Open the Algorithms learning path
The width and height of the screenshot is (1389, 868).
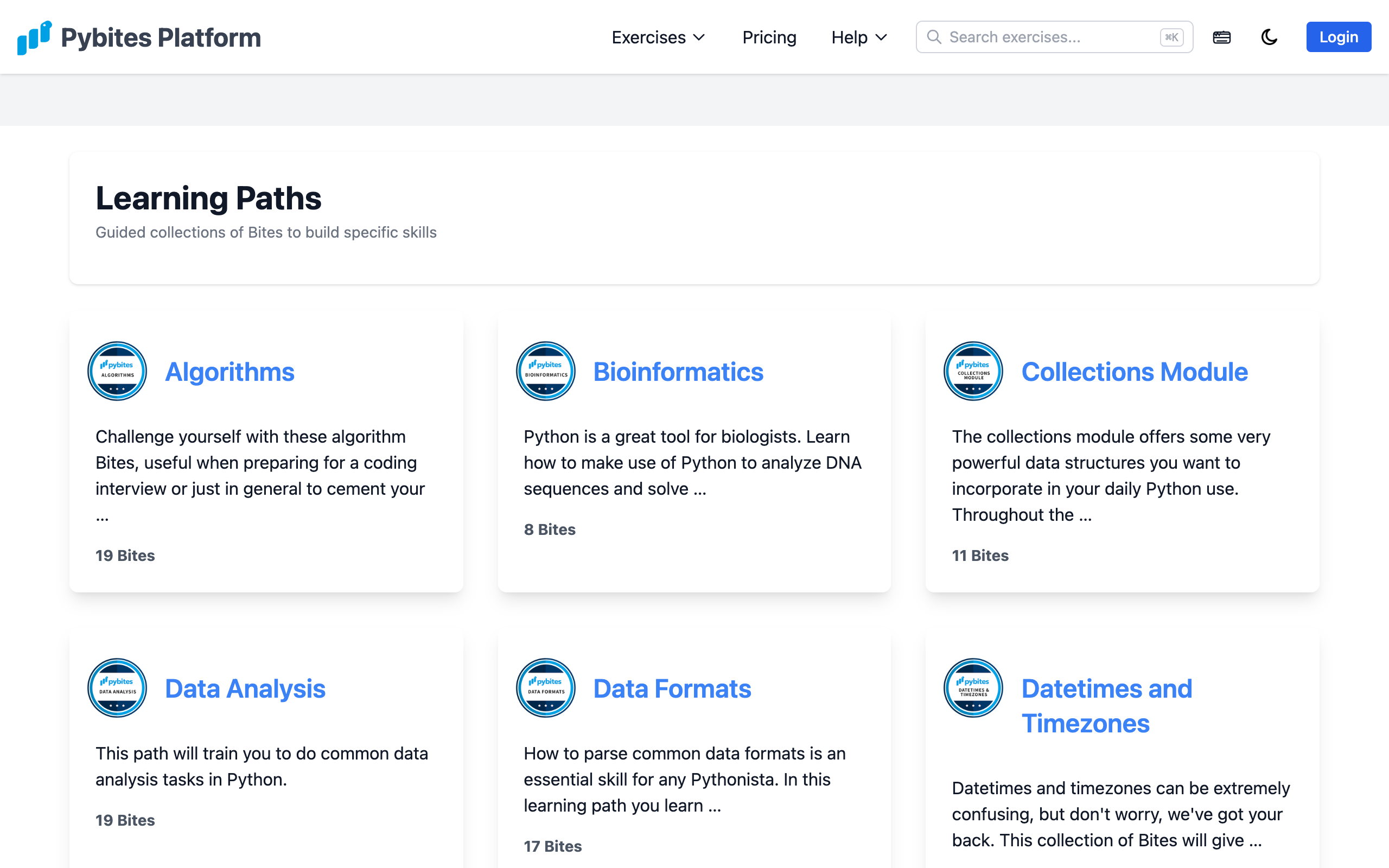pos(229,371)
